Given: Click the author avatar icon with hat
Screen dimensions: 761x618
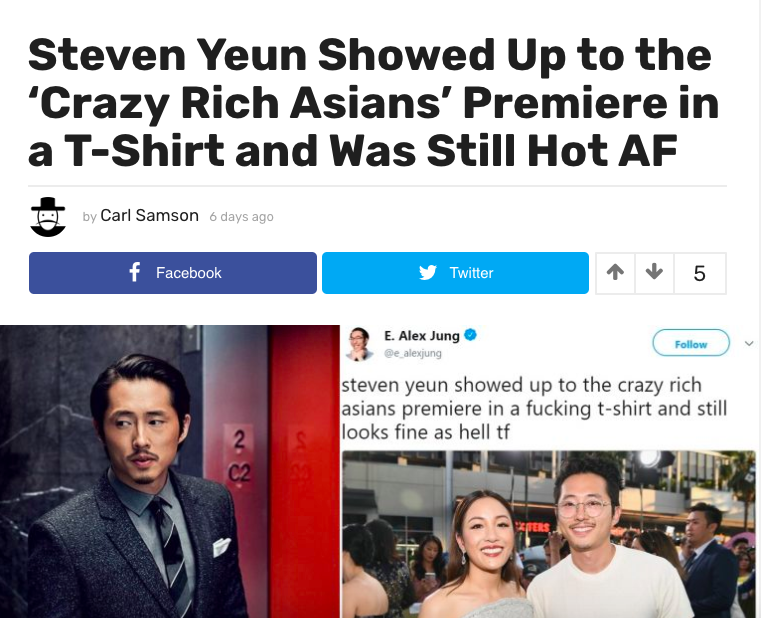Looking at the screenshot, I should coord(48,217).
